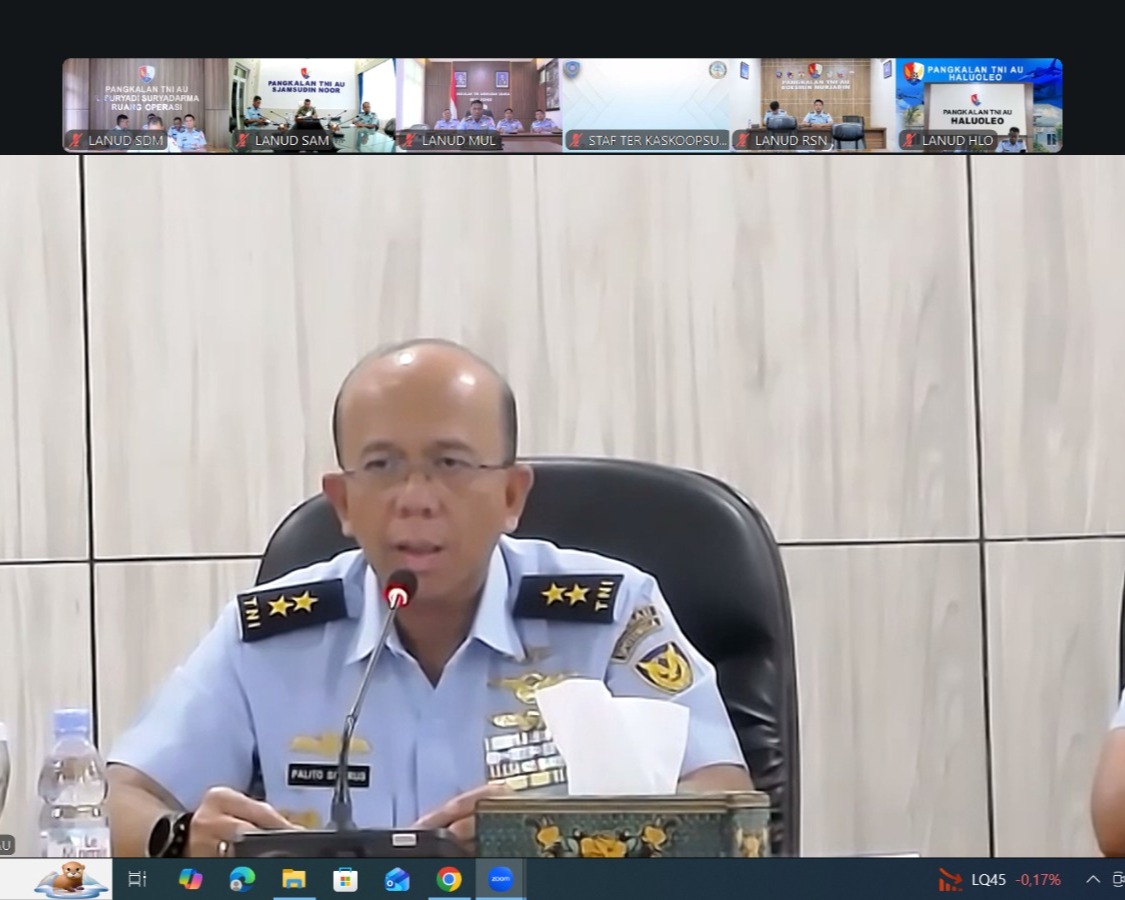Click the LQ45 stock ticker icon in the system tray
The image size is (1125, 900).
click(948, 880)
